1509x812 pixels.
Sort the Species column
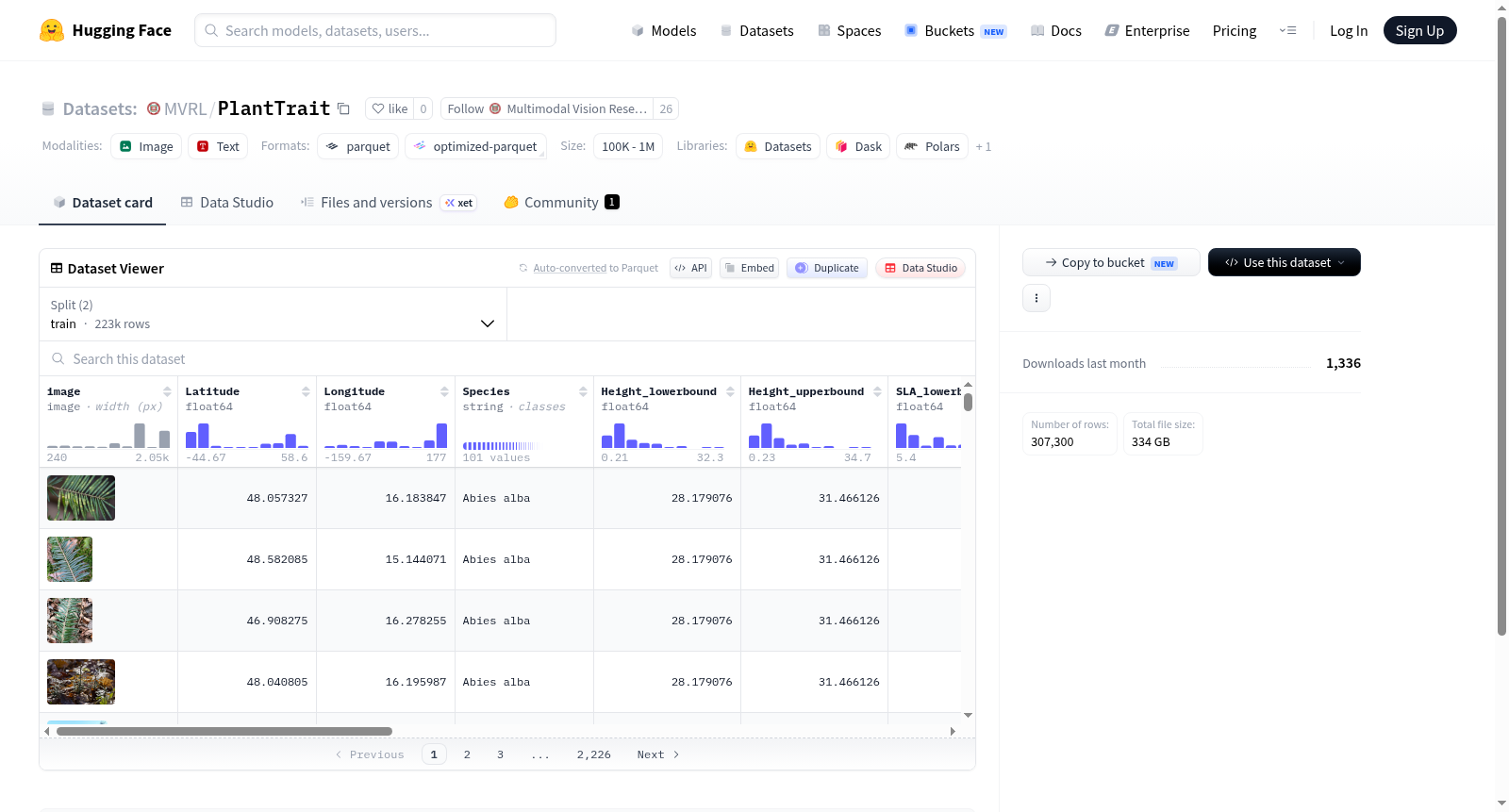583,391
